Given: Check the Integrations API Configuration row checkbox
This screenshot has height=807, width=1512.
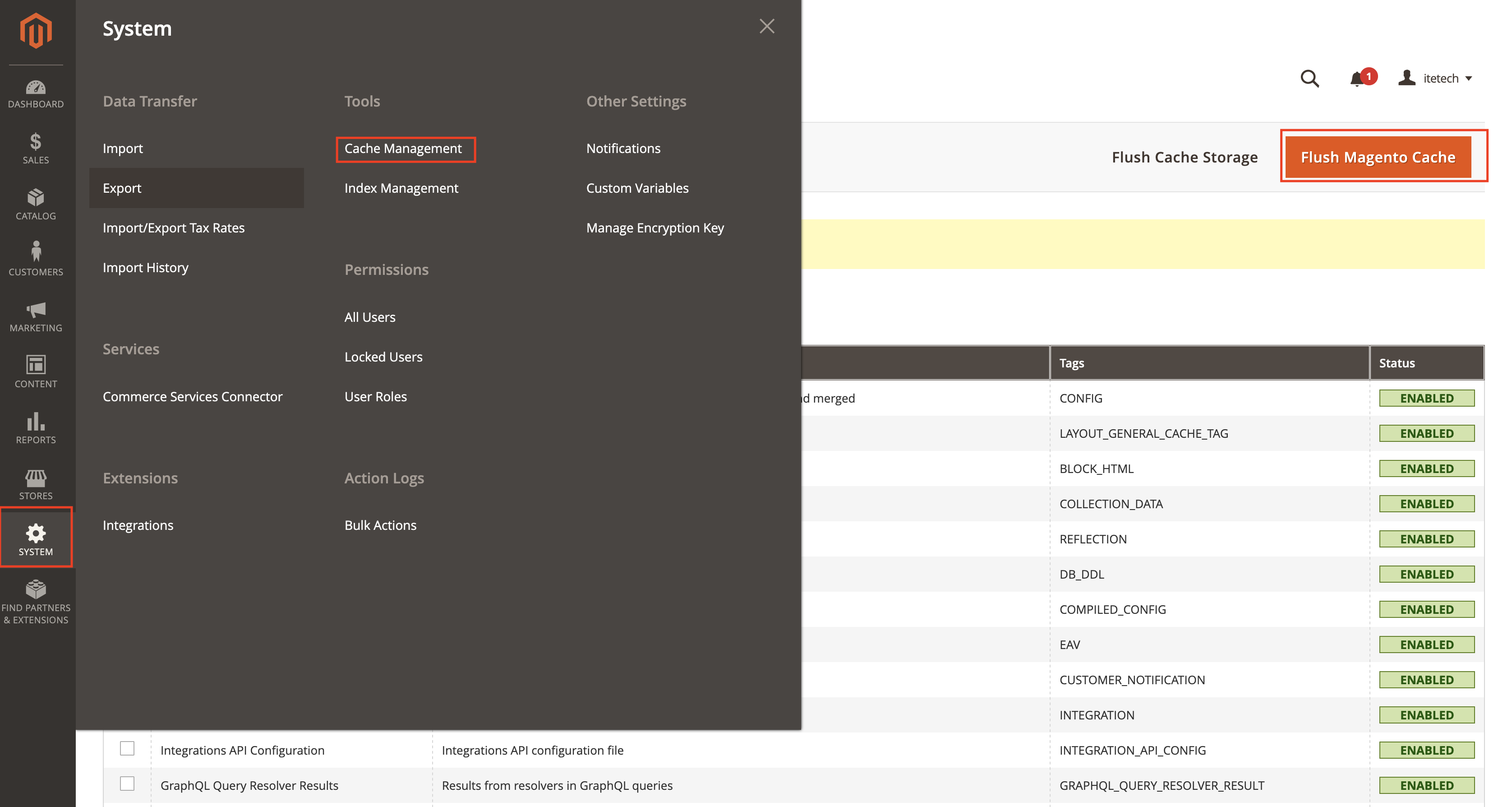Looking at the screenshot, I should pyautogui.click(x=127, y=749).
